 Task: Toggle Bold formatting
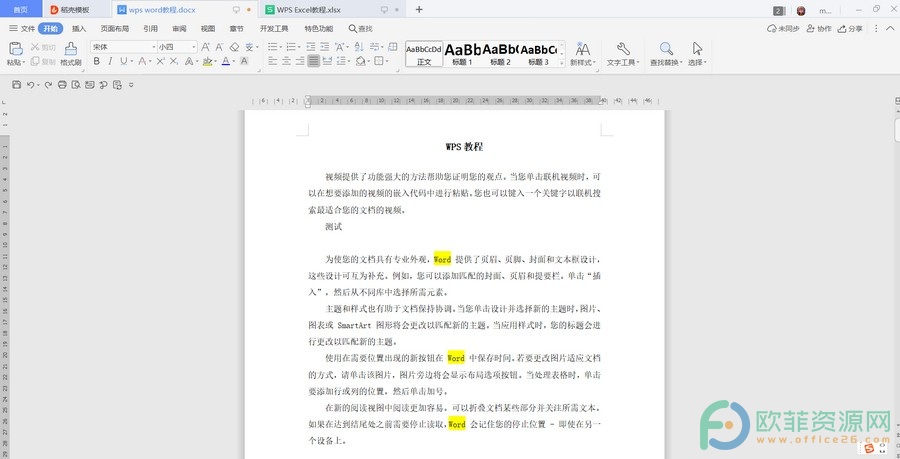96,61
